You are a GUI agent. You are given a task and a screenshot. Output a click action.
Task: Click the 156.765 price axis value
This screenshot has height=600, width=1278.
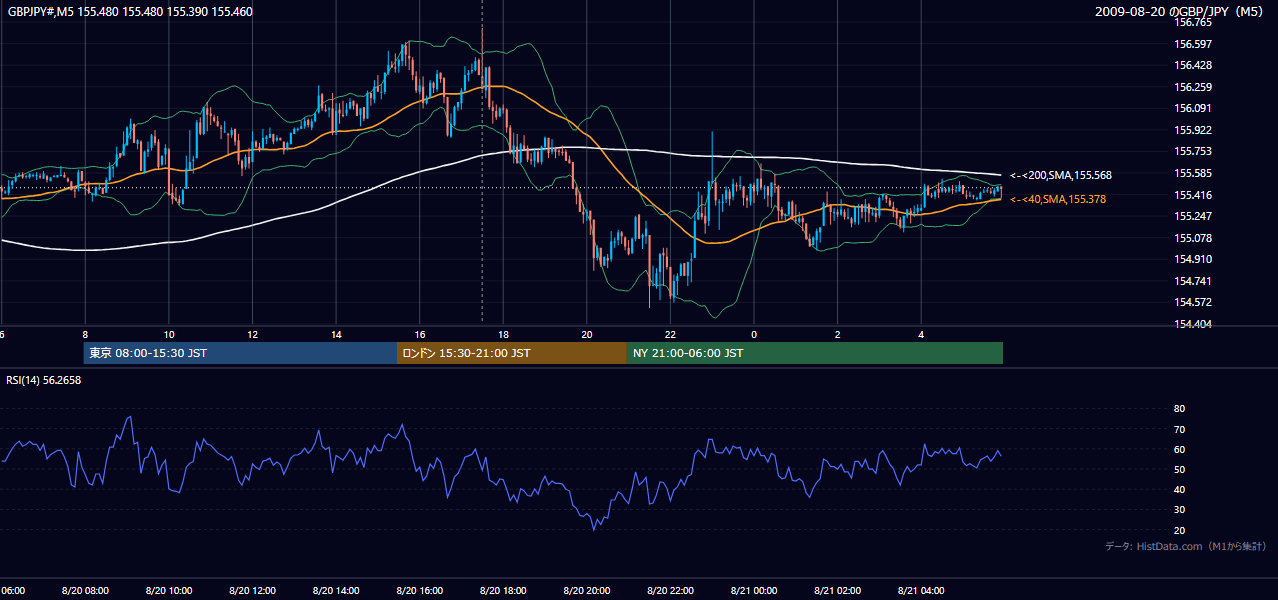[x=1193, y=22]
